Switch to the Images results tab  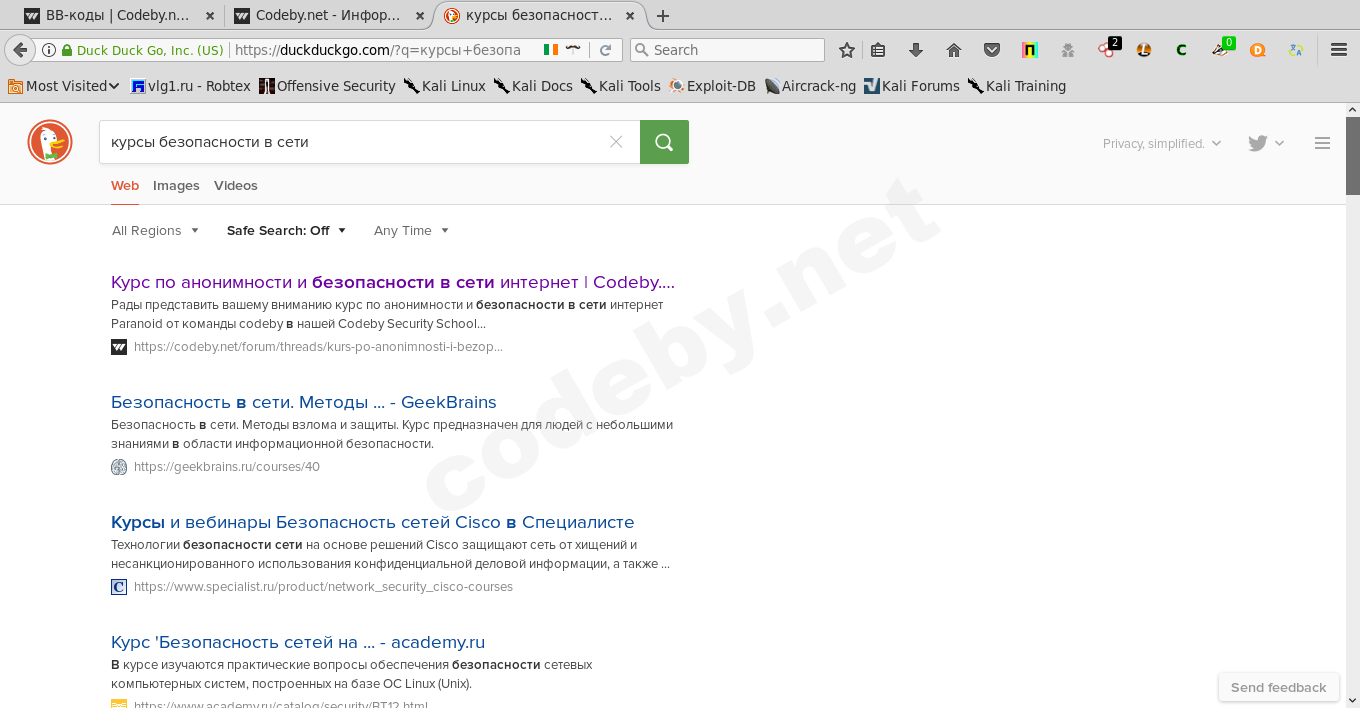pyautogui.click(x=176, y=185)
